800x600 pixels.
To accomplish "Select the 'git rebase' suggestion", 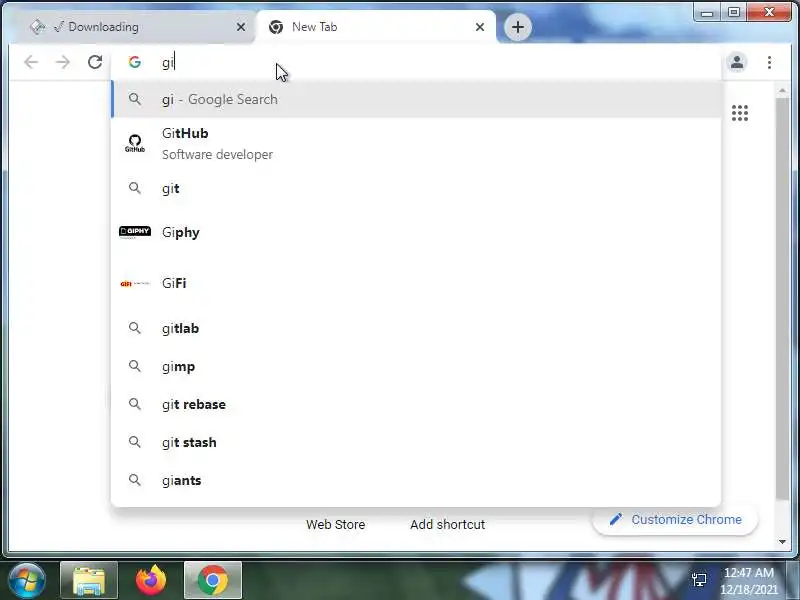I will click(x=416, y=404).
